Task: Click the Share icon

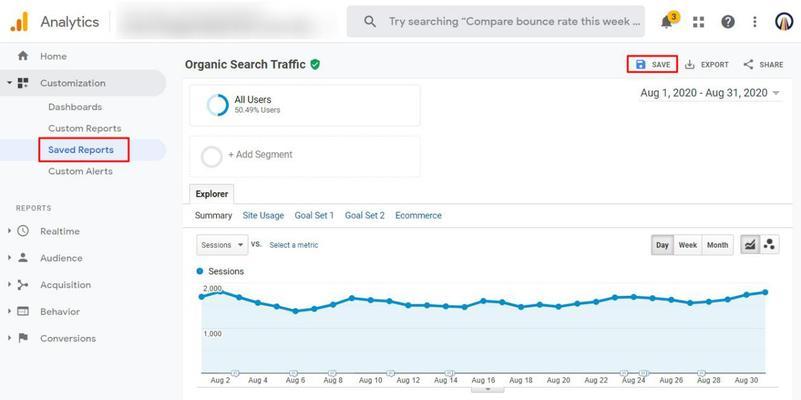Action: click(x=748, y=64)
